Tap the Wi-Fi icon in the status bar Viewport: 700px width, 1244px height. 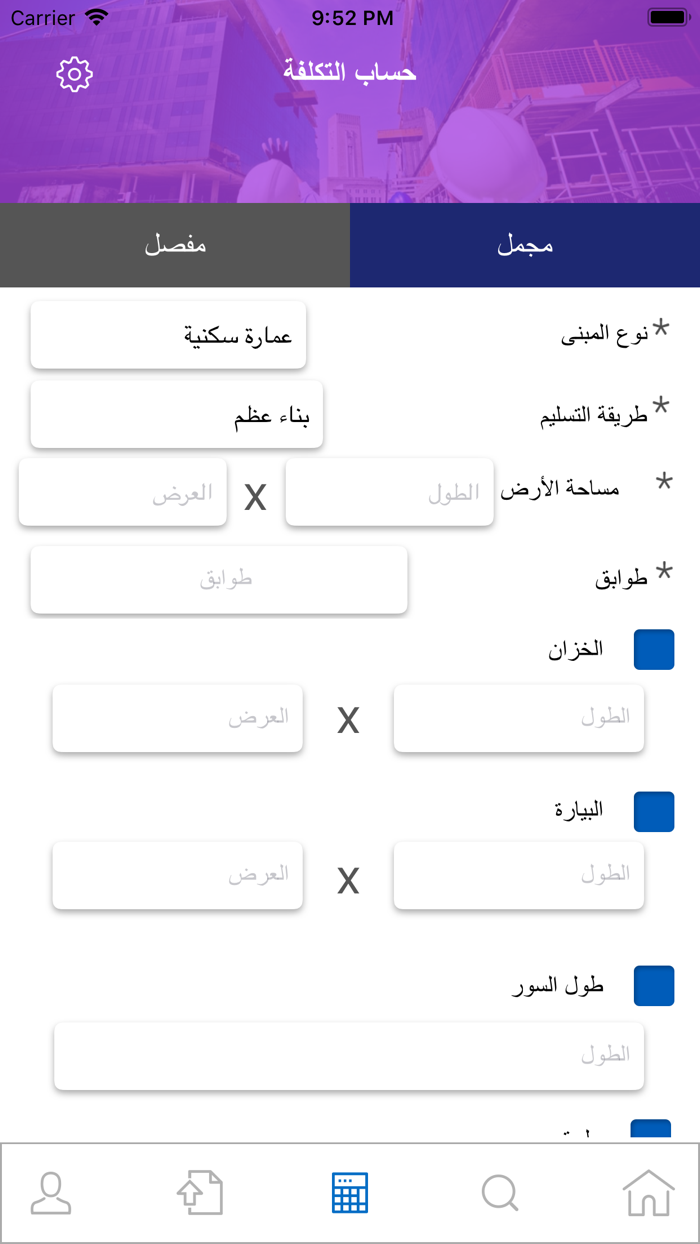click(96, 17)
